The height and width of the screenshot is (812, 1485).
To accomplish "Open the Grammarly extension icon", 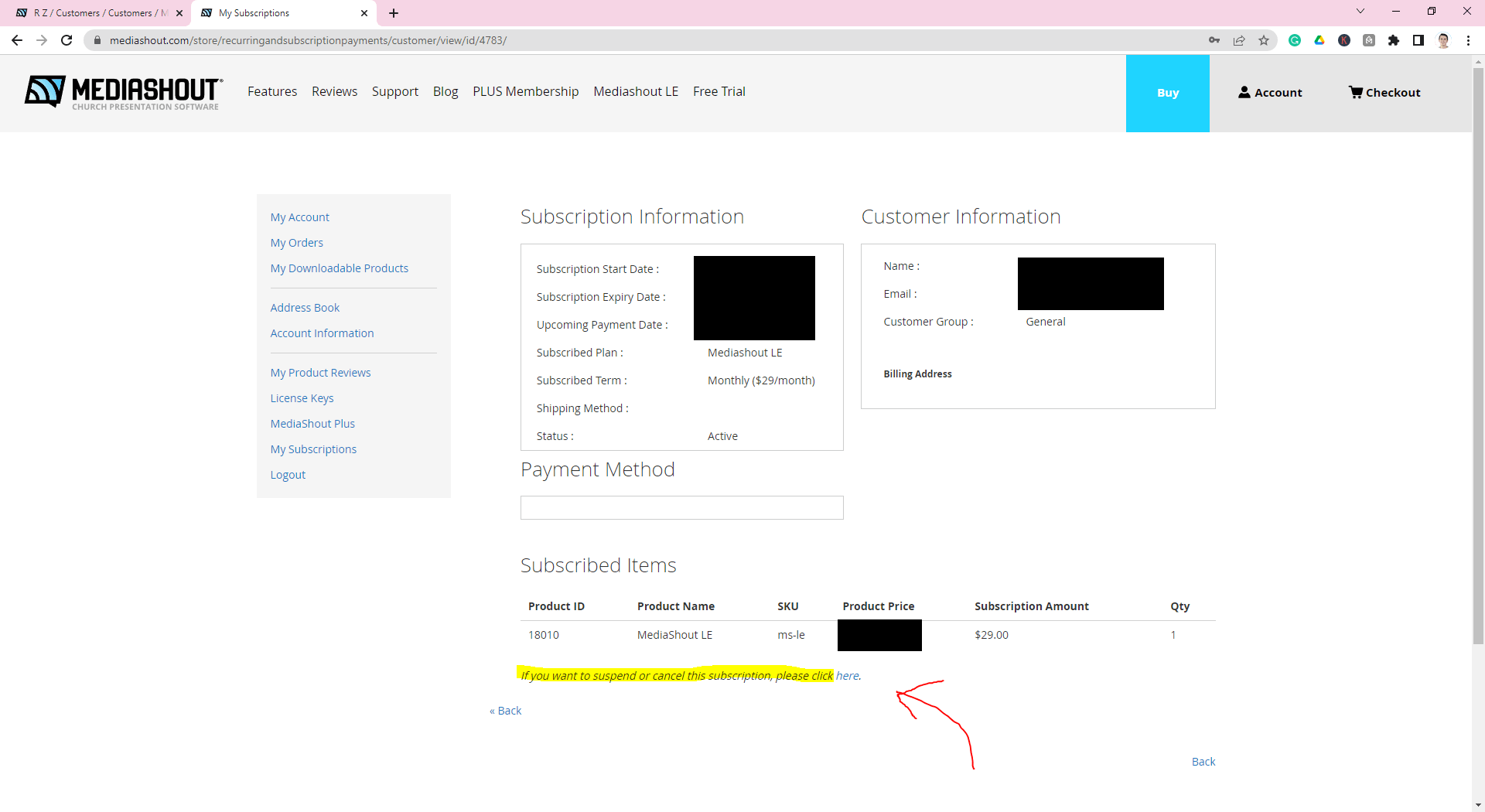I will 1295,40.
